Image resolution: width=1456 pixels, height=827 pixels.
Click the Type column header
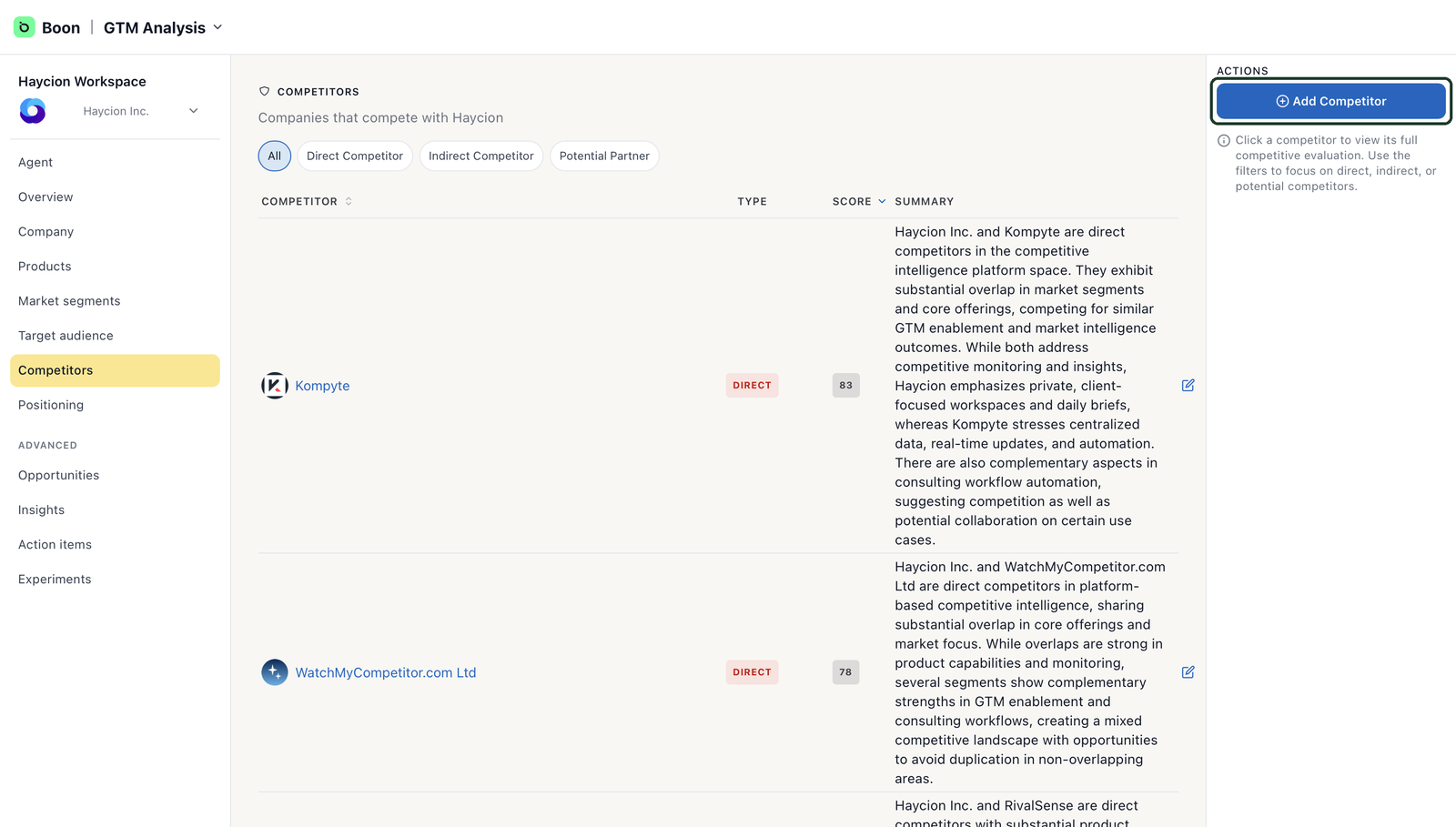[752, 201]
